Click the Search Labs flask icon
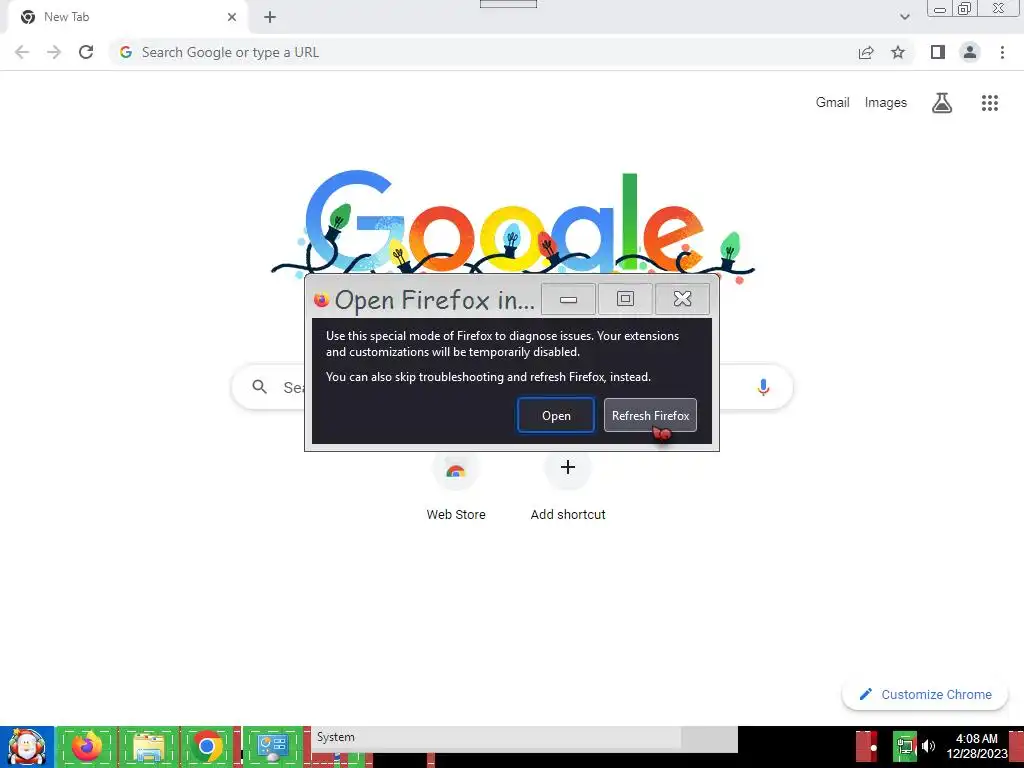Viewport: 1024px width, 768px height. pyautogui.click(x=942, y=103)
